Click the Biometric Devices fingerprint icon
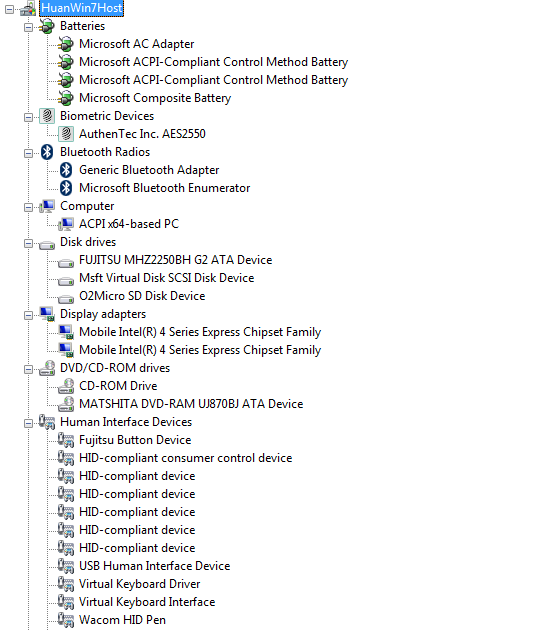 (x=47, y=116)
